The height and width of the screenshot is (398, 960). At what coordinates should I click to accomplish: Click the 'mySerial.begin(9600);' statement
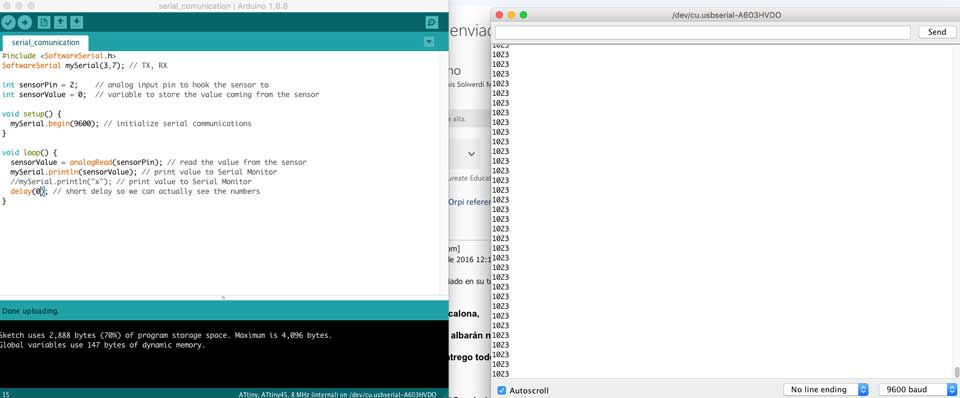[x=54, y=124]
